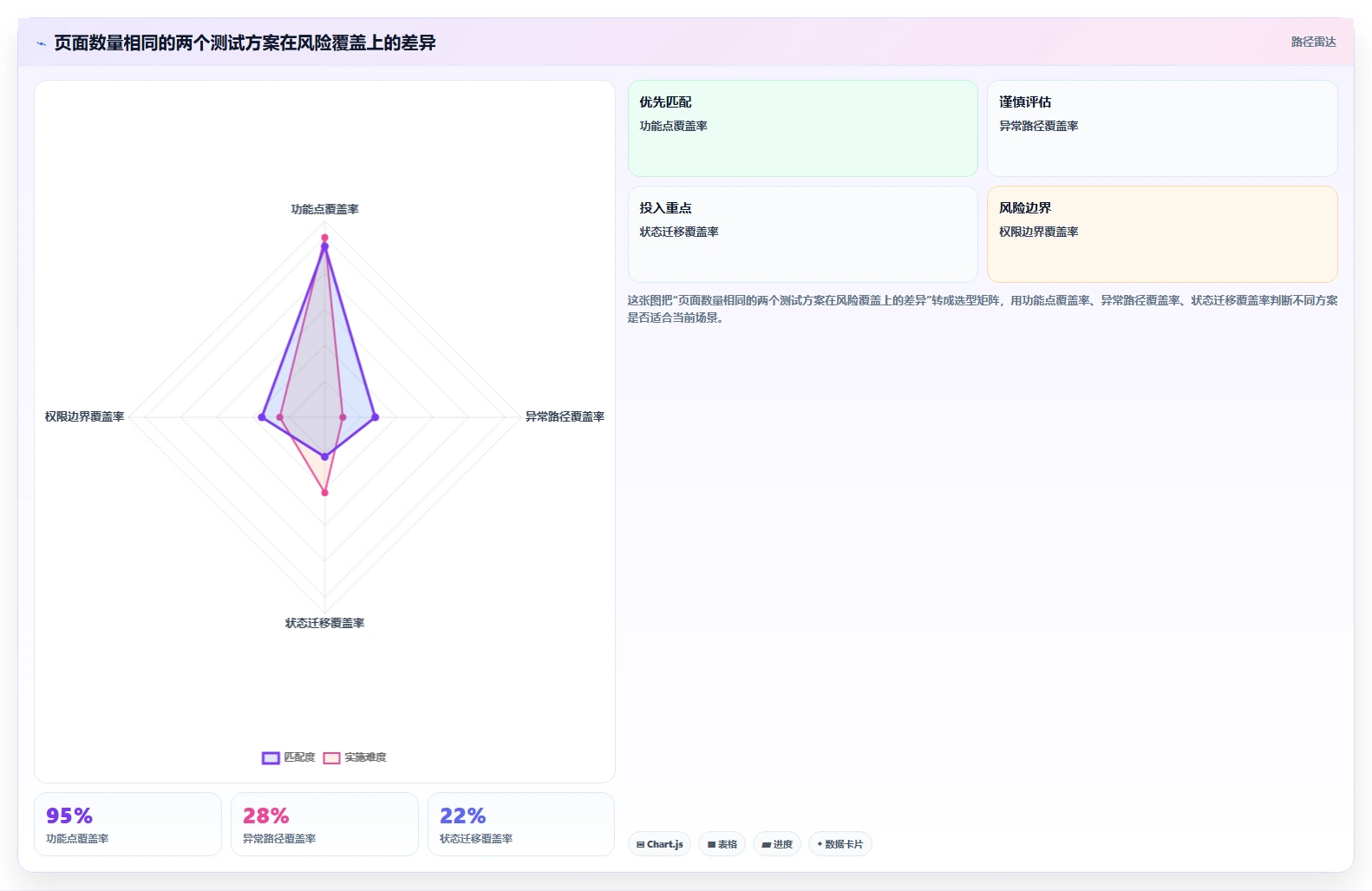Select the orange 风险边界 card

[1162, 234]
